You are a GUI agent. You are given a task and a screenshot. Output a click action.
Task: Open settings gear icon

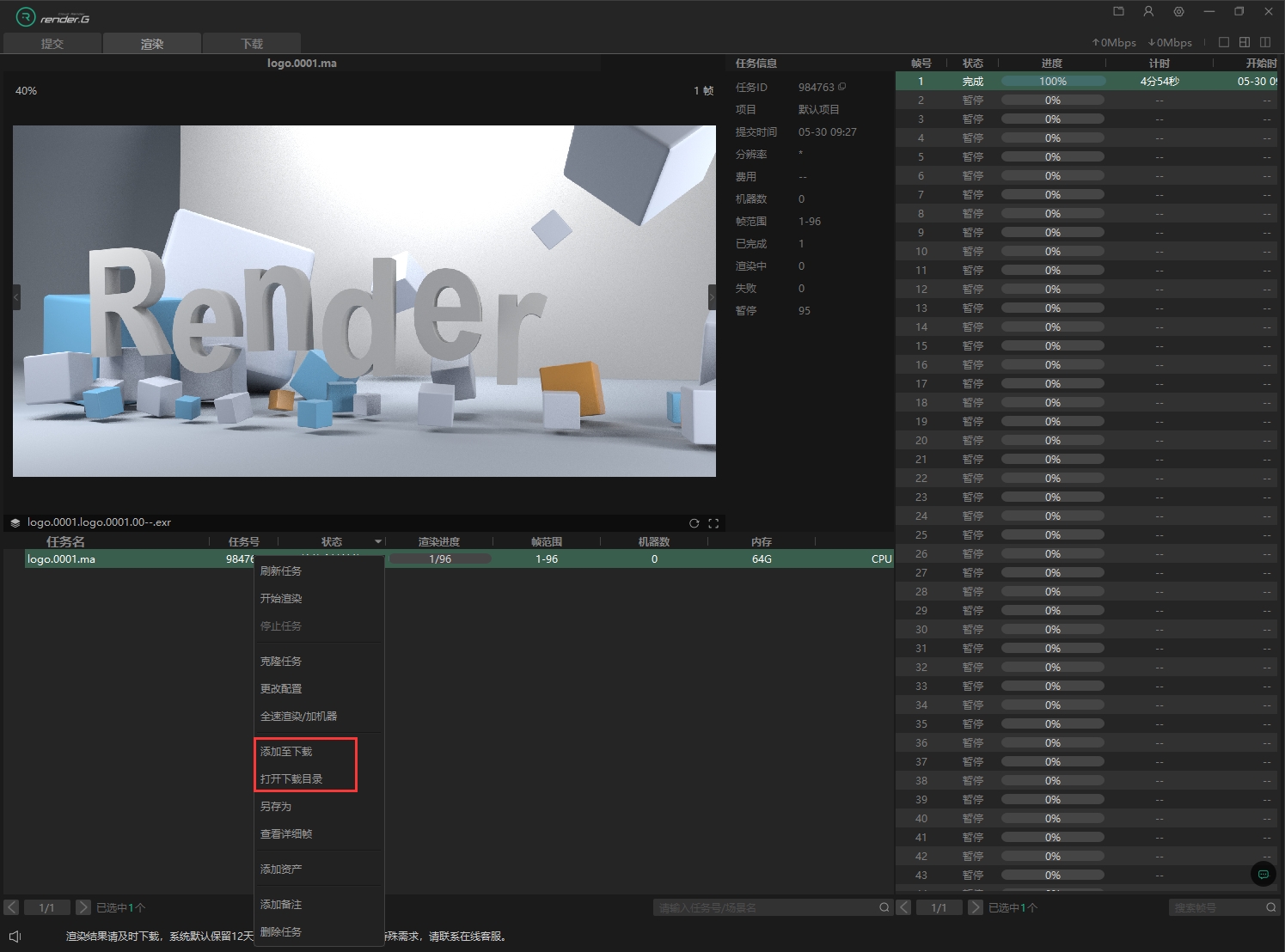(x=1178, y=11)
